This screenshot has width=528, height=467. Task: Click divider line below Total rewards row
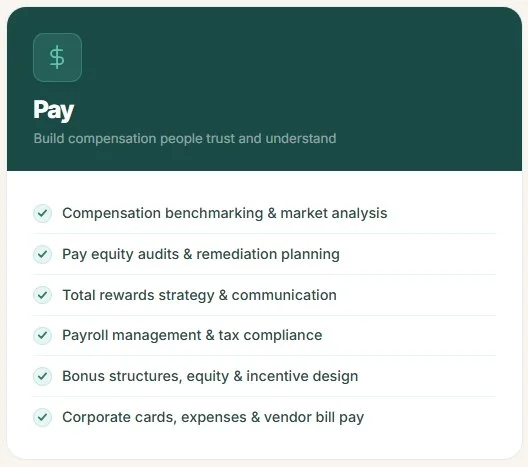(x=264, y=315)
